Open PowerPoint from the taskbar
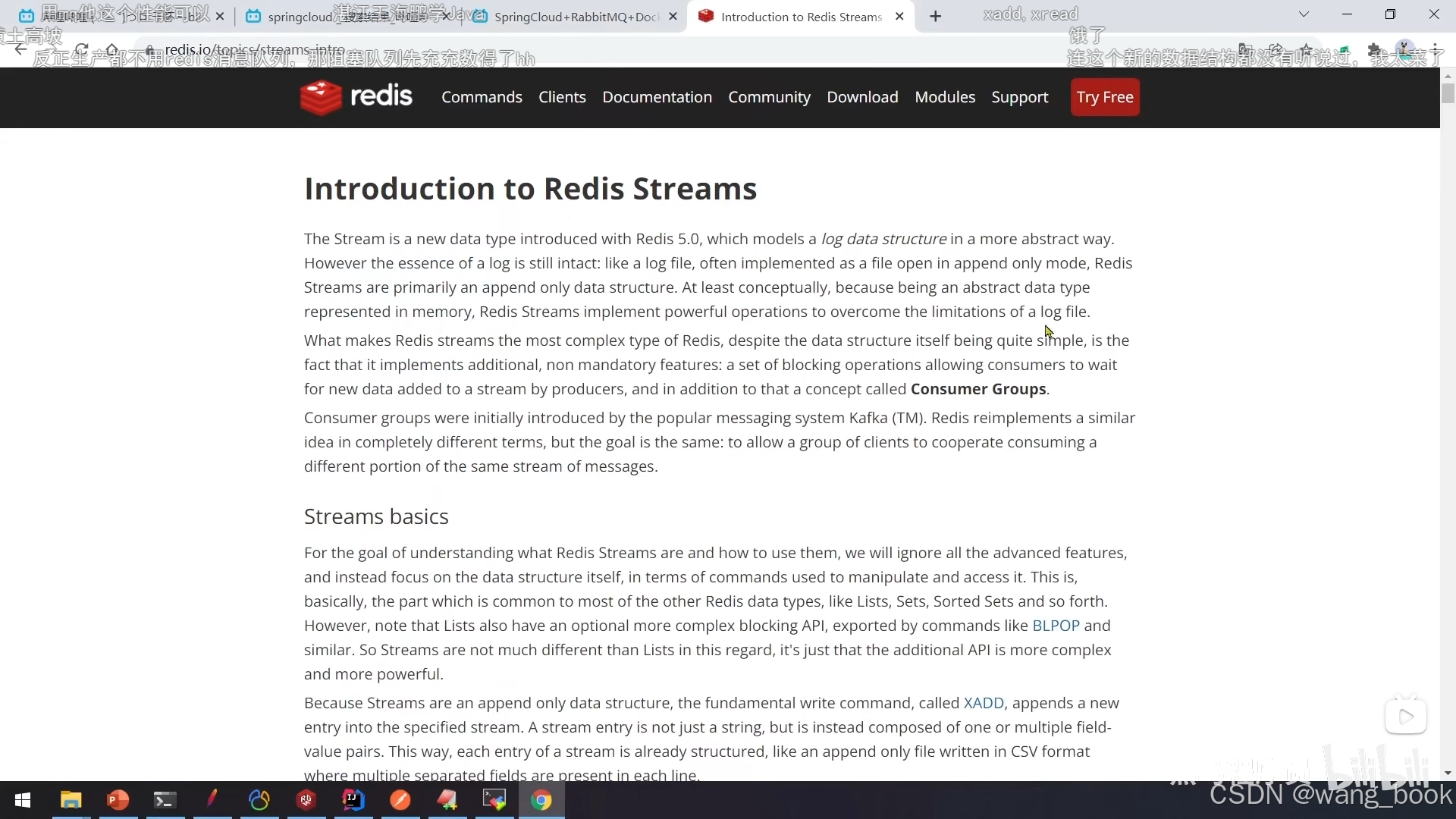The image size is (1456, 819). 118,800
